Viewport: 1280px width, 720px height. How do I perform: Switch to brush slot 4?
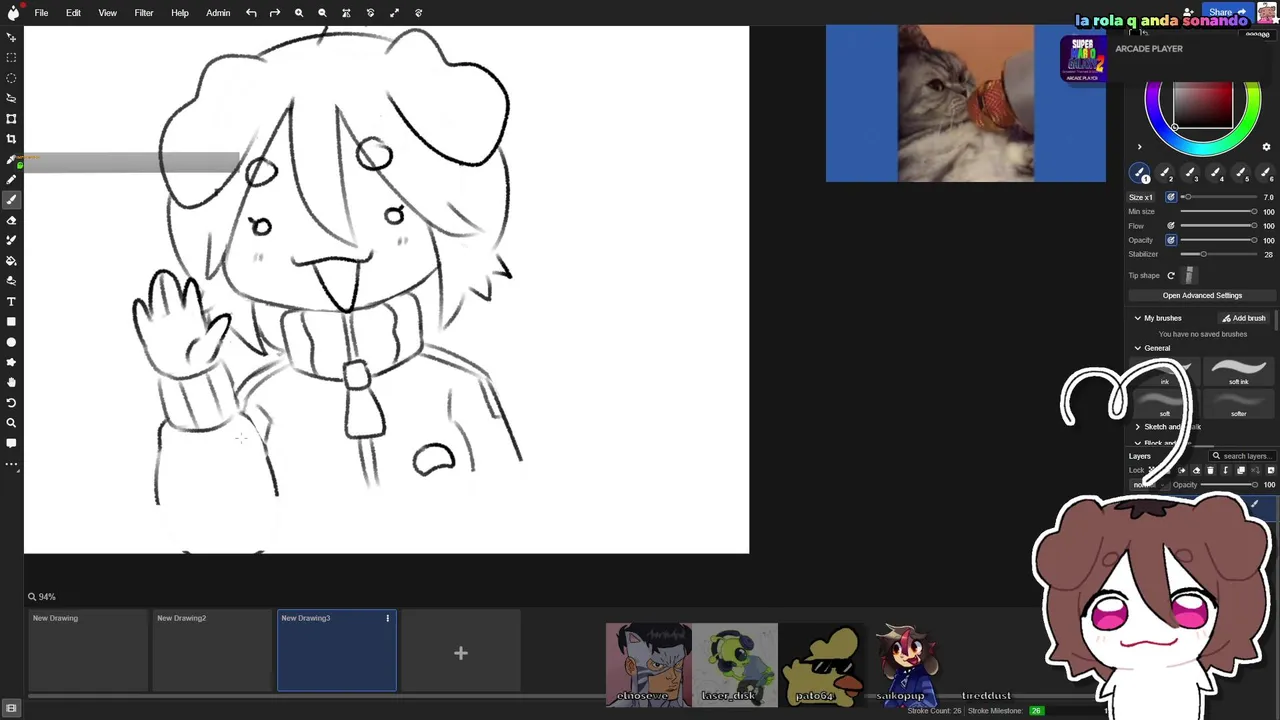(x=1216, y=174)
